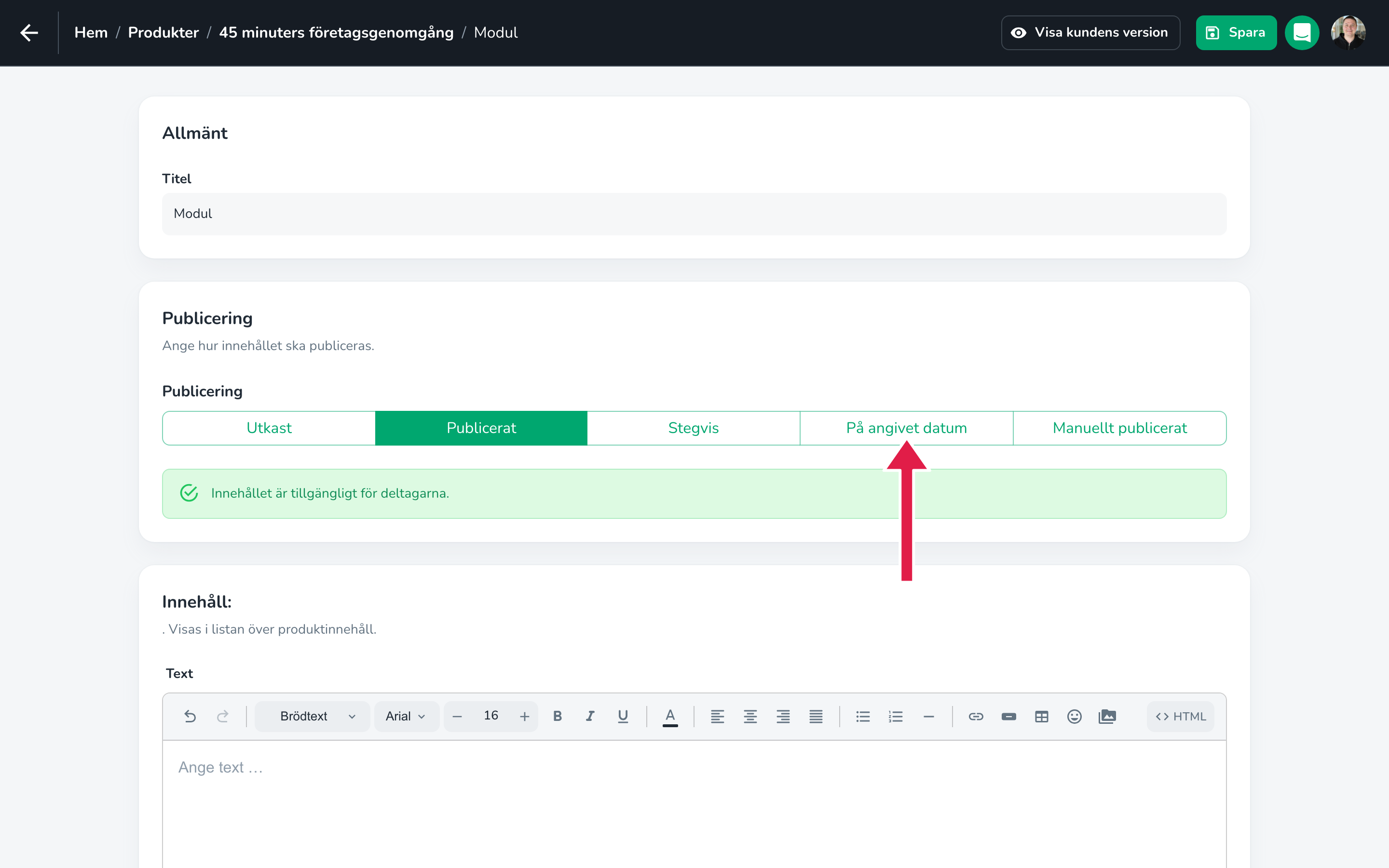Go back using the left arrow icon

(x=29, y=33)
